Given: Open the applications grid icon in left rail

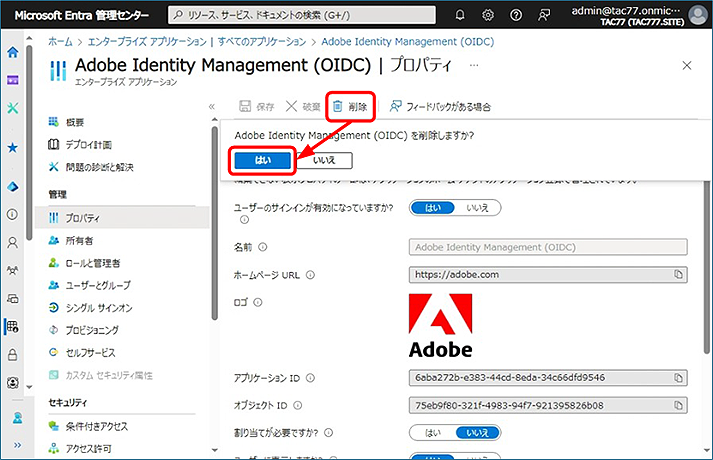Looking at the screenshot, I should tap(13, 326).
